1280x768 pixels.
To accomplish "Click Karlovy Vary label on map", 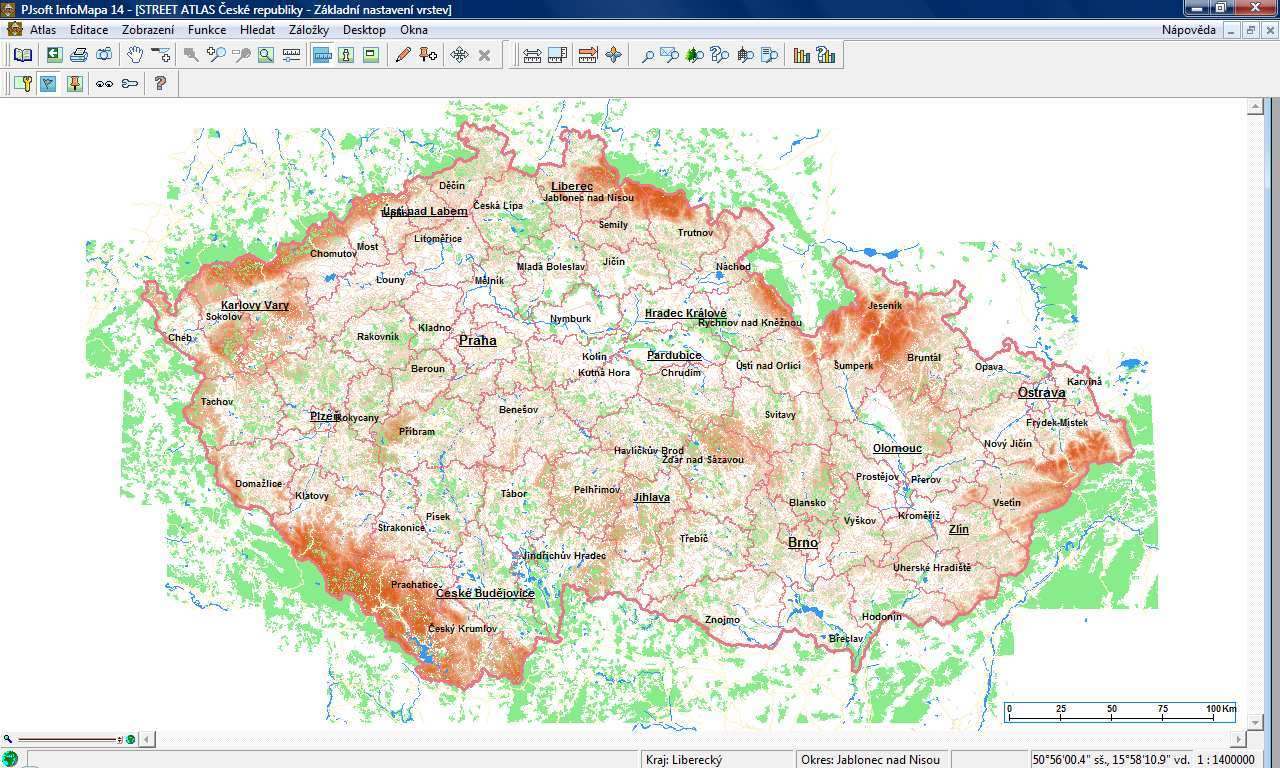I will pos(255,305).
